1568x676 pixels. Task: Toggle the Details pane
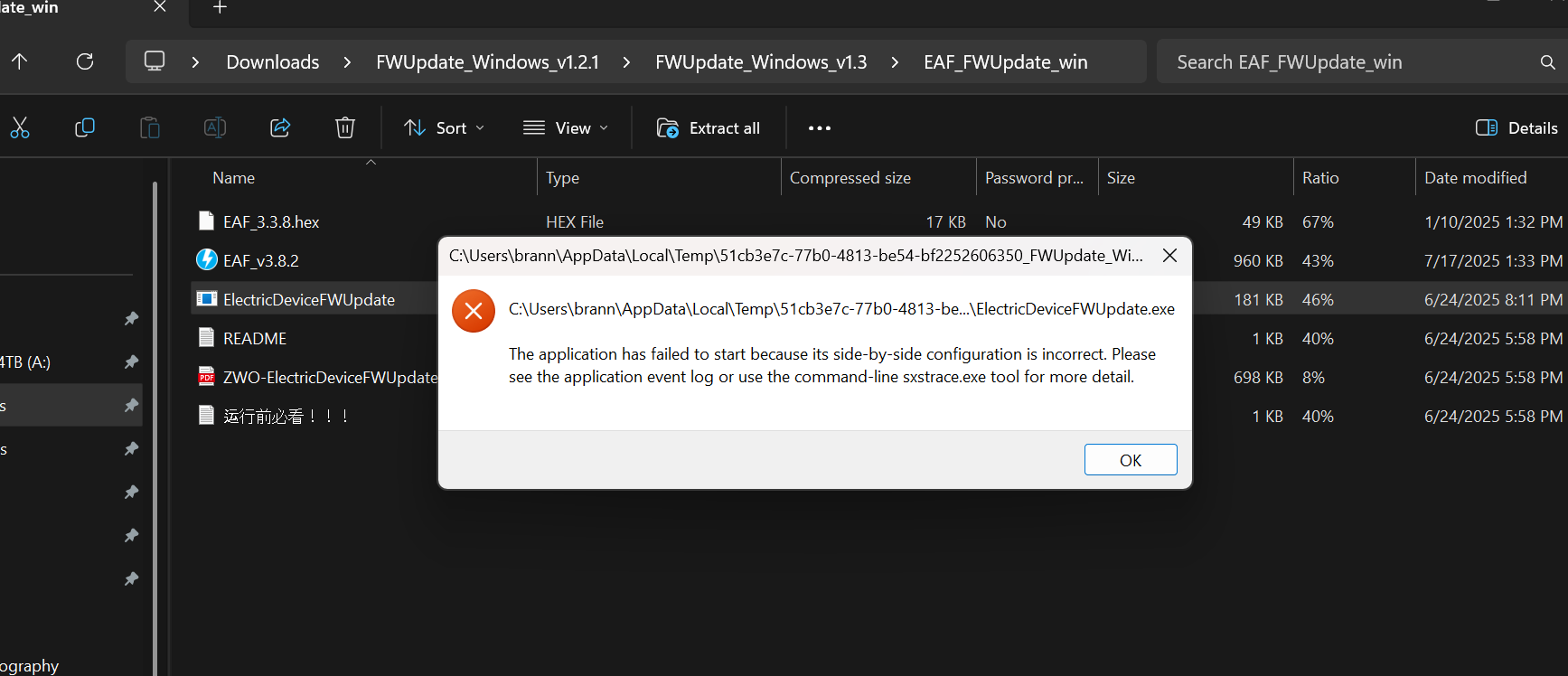coord(1516,128)
